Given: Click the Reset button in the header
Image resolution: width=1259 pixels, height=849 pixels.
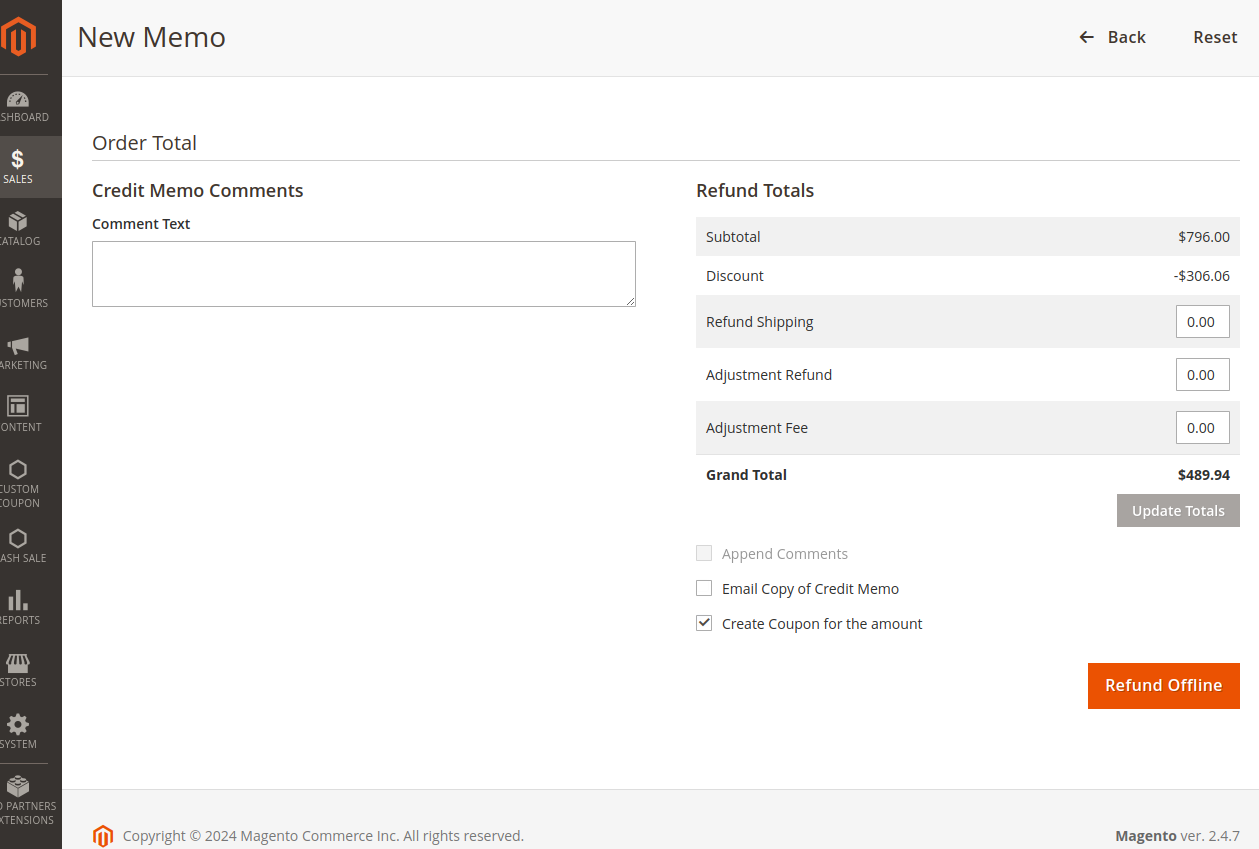Looking at the screenshot, I should [1215, 37].
